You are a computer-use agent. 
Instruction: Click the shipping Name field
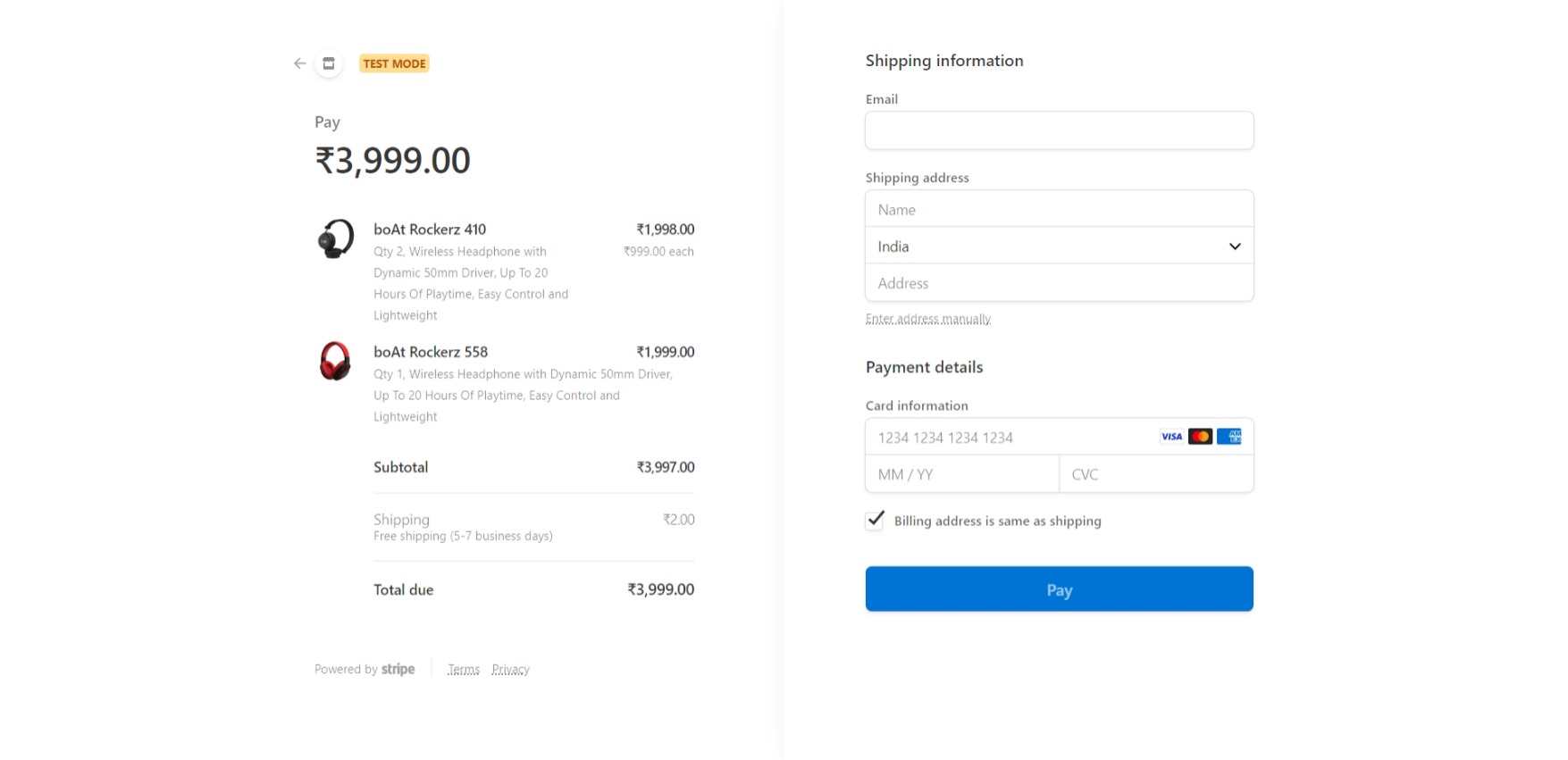pyautogui.click(x=1059, y=210)
